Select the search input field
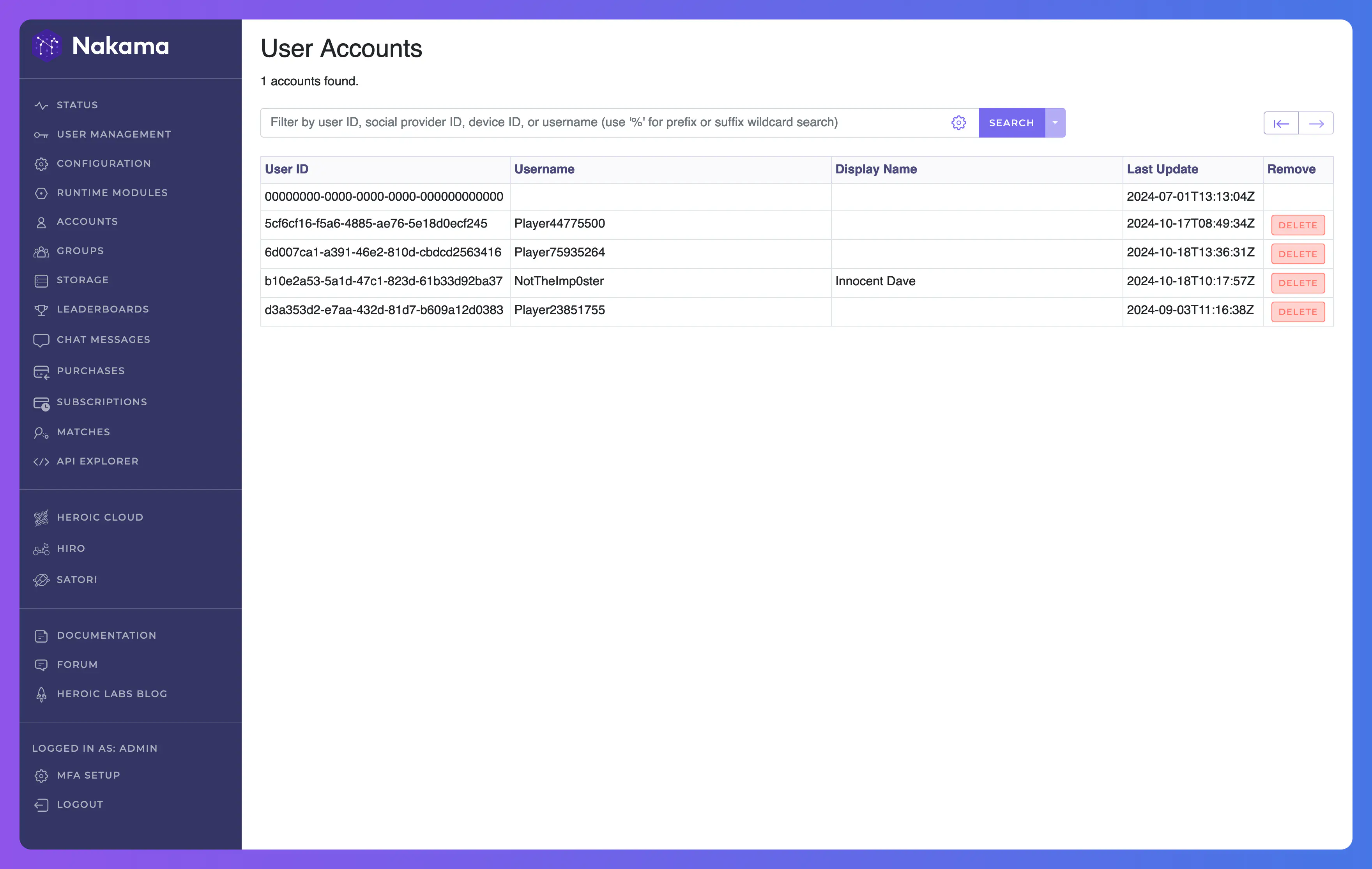This screenshot has width=1372, height=869. click(604, 122)
